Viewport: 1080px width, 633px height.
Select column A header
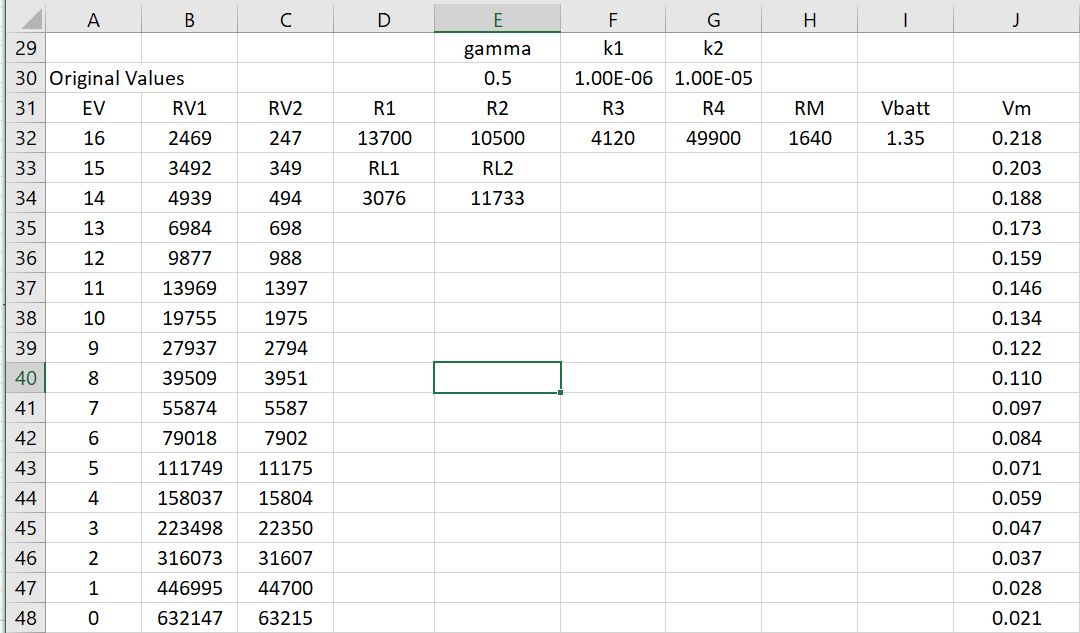point(94,20)
